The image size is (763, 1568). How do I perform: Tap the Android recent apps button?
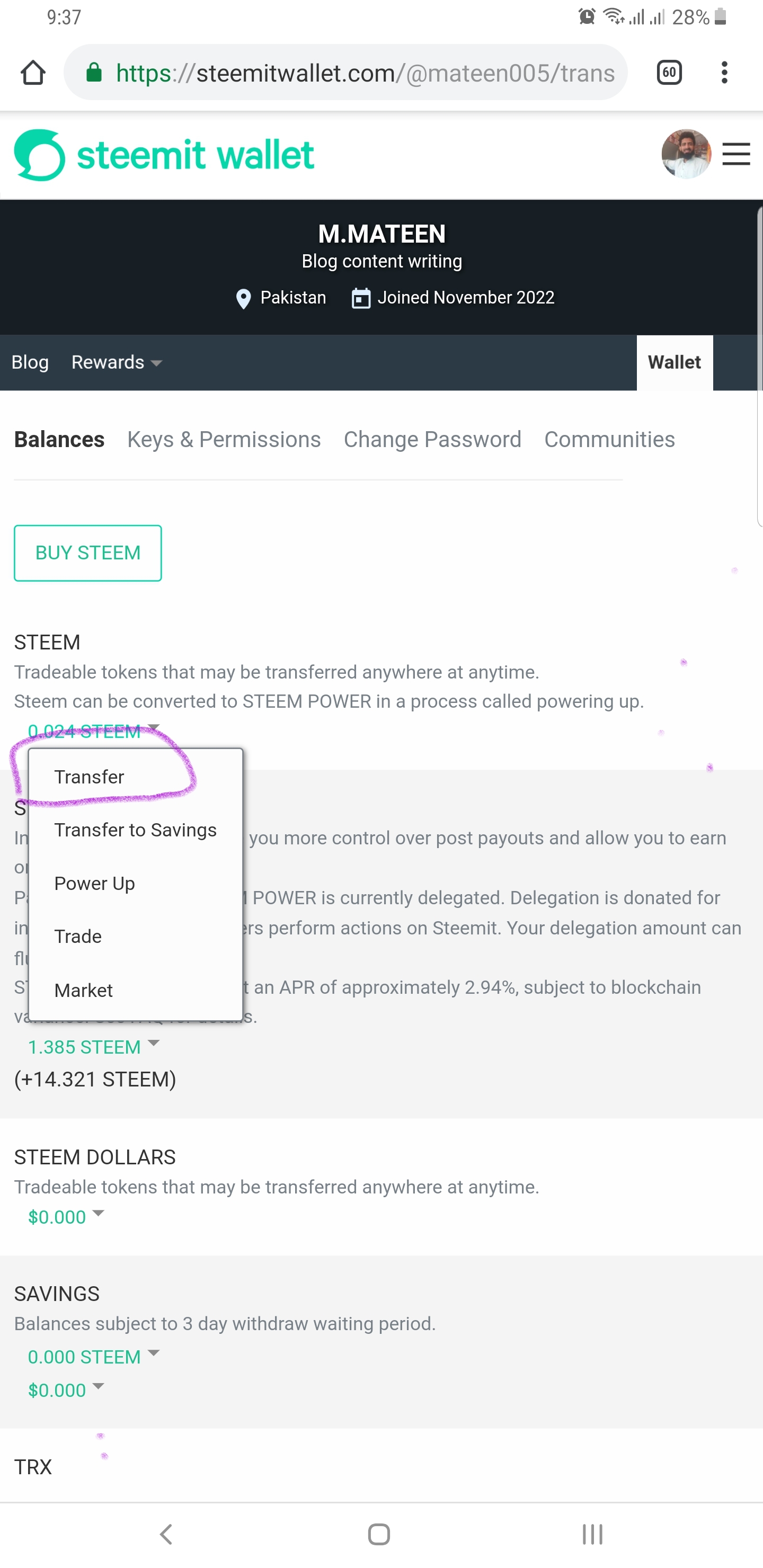592,1534
